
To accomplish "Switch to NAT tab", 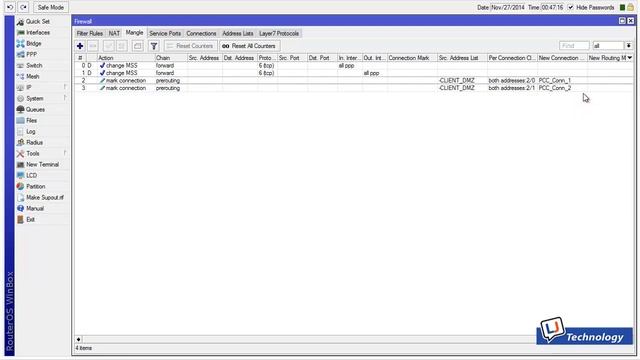I will pyautogui.click(x=114, y=33).
